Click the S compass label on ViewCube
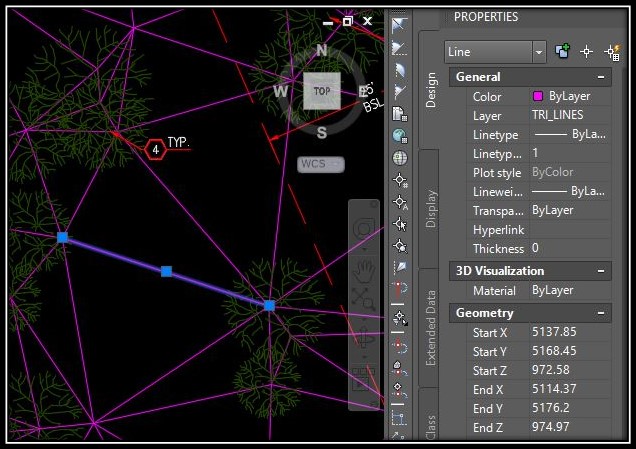This screenshot has height=449, width=636. point(322,132)
